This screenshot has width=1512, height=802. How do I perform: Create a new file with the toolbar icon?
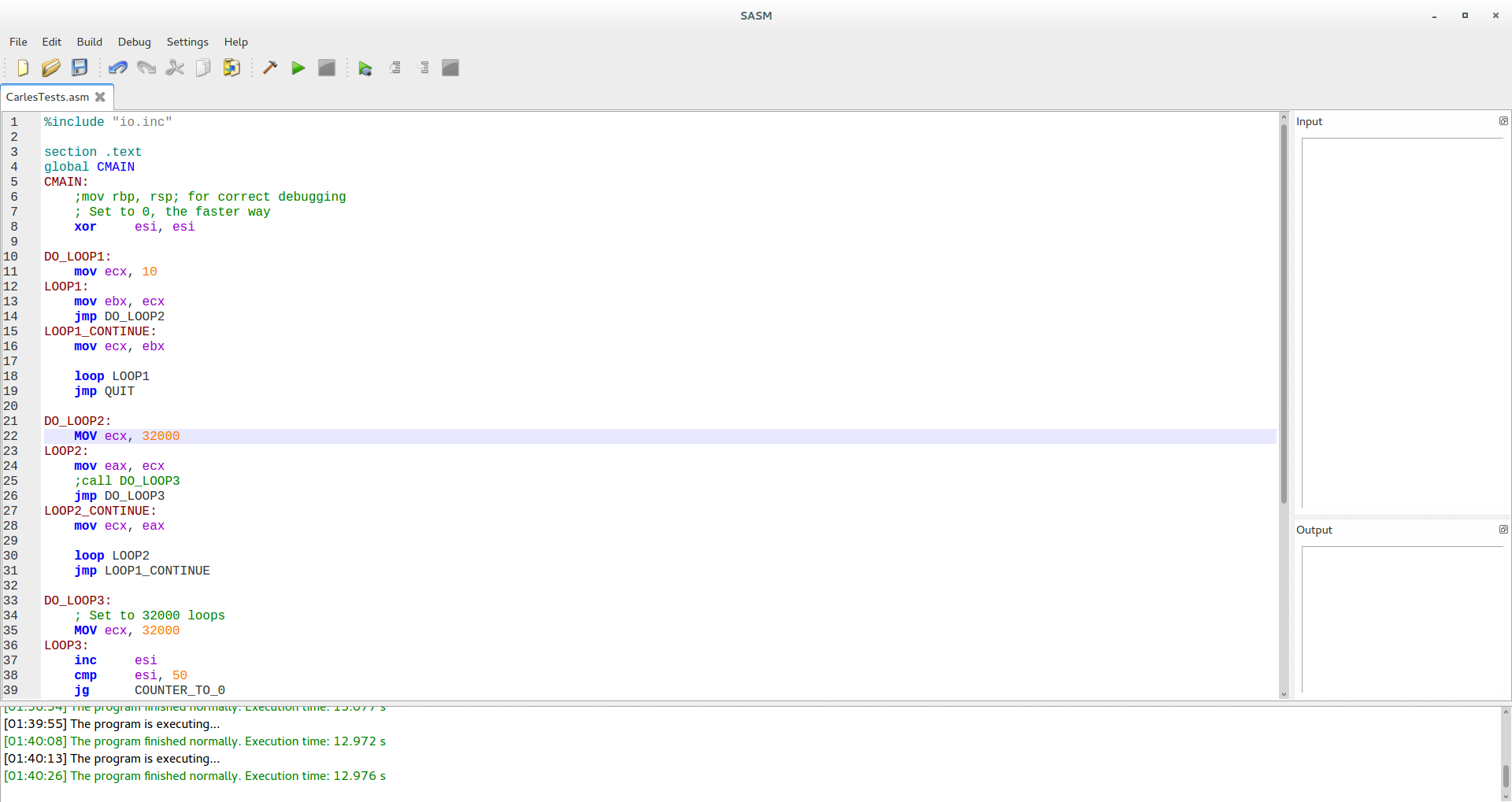[23, 68]
